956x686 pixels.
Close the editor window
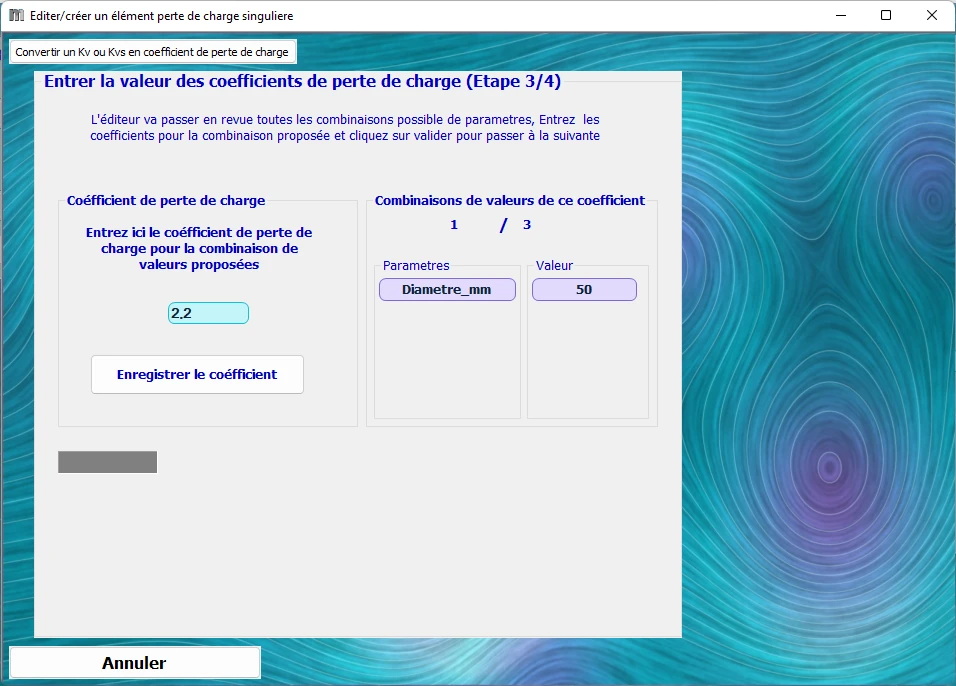[932, 15]
